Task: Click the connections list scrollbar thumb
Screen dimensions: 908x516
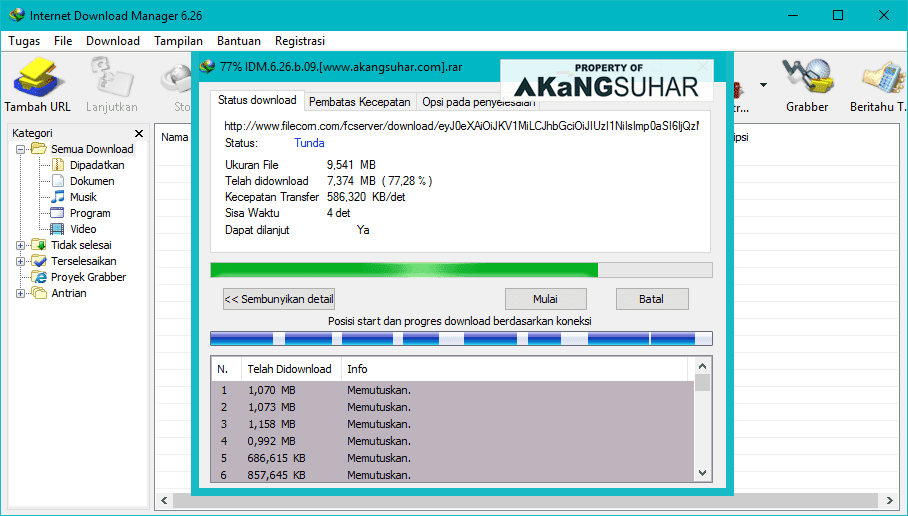Action: tap(702, 383)
